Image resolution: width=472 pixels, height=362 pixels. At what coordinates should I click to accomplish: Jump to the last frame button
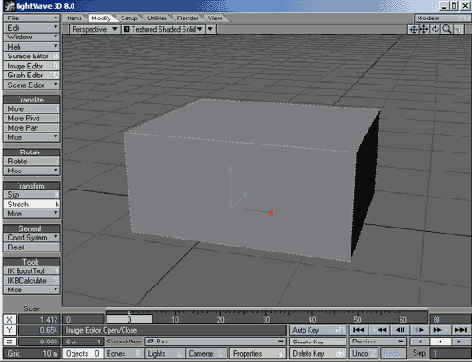[x=461, y=330]
